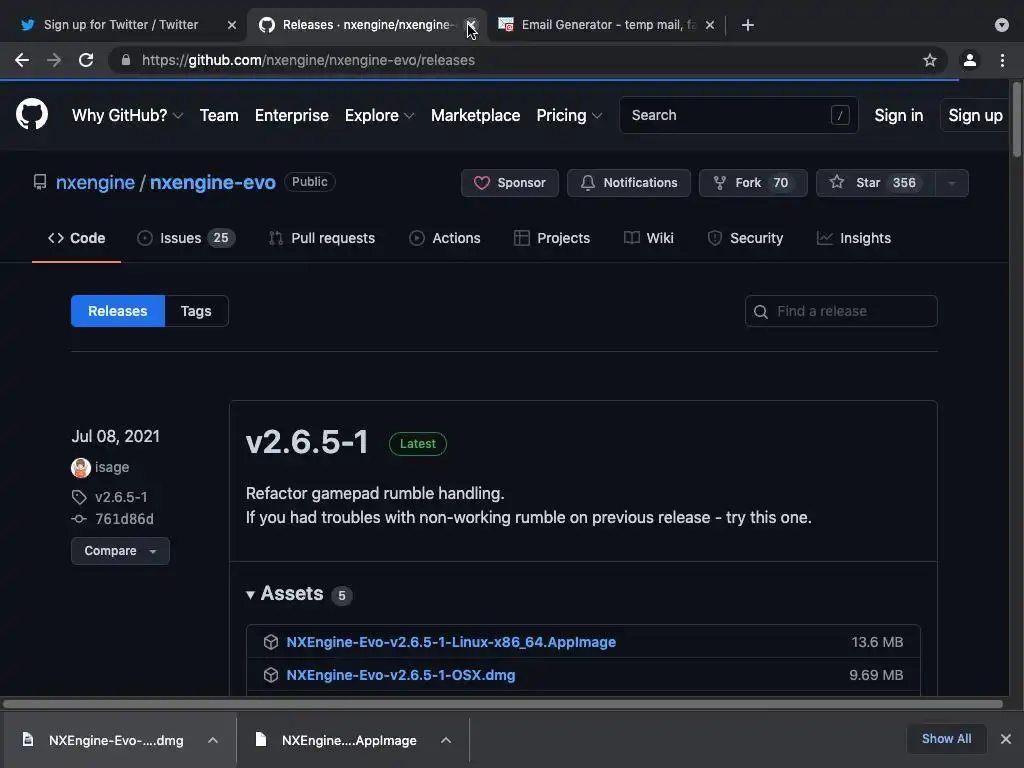Switch to the Email Generator browser tab
1024x768 pixels.
pos(608,25)
